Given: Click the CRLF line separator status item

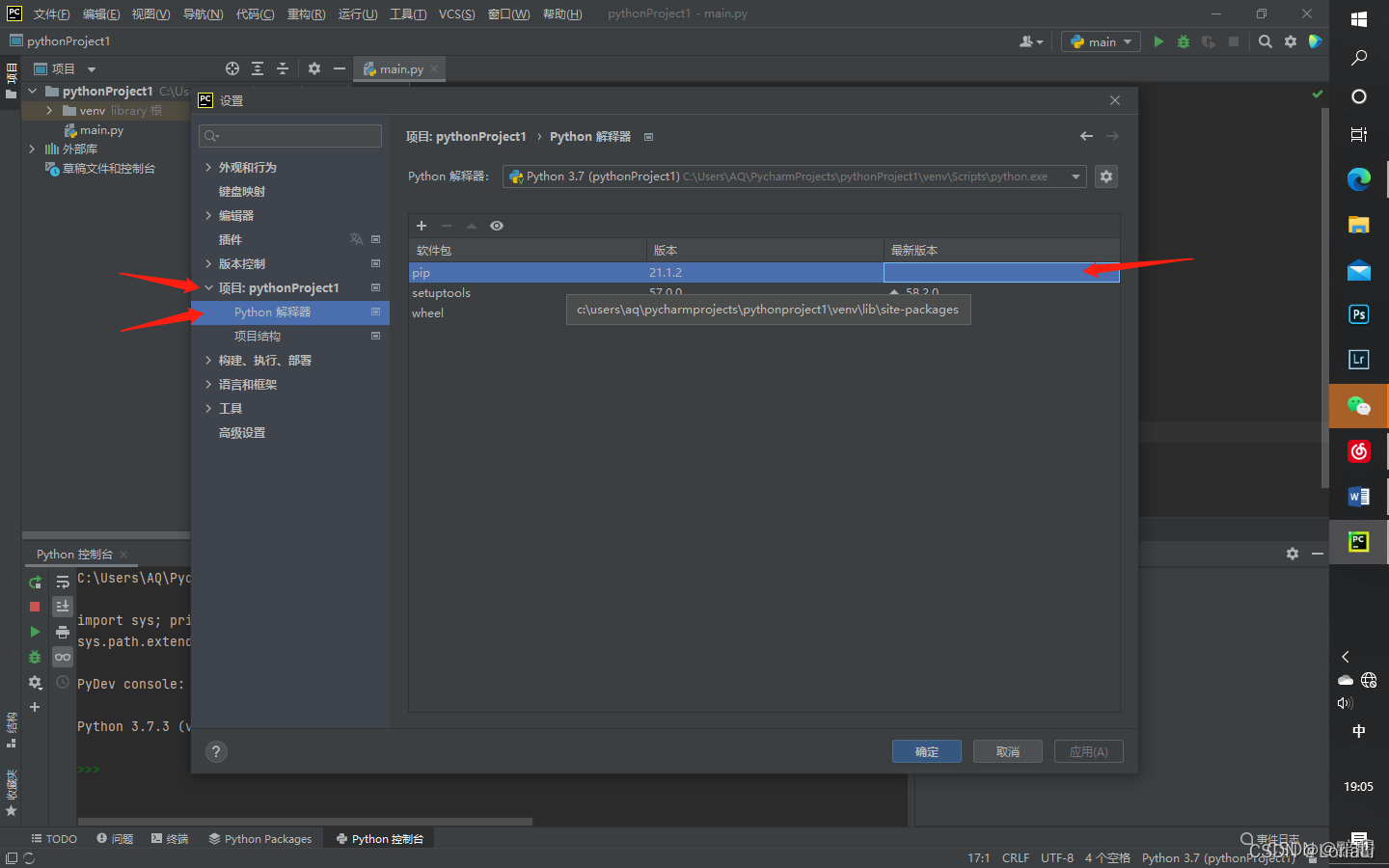Looking at the screenshot, I should pos(1016,857).
